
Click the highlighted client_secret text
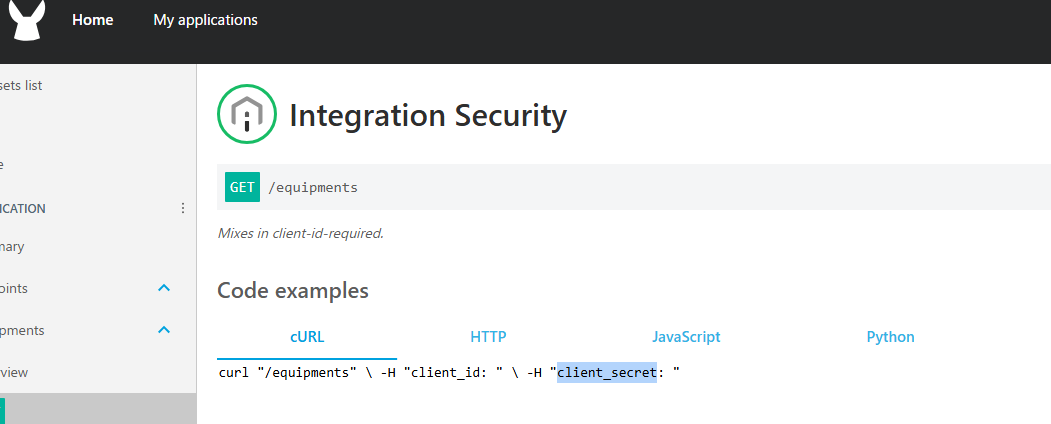[x=607, y=373]
